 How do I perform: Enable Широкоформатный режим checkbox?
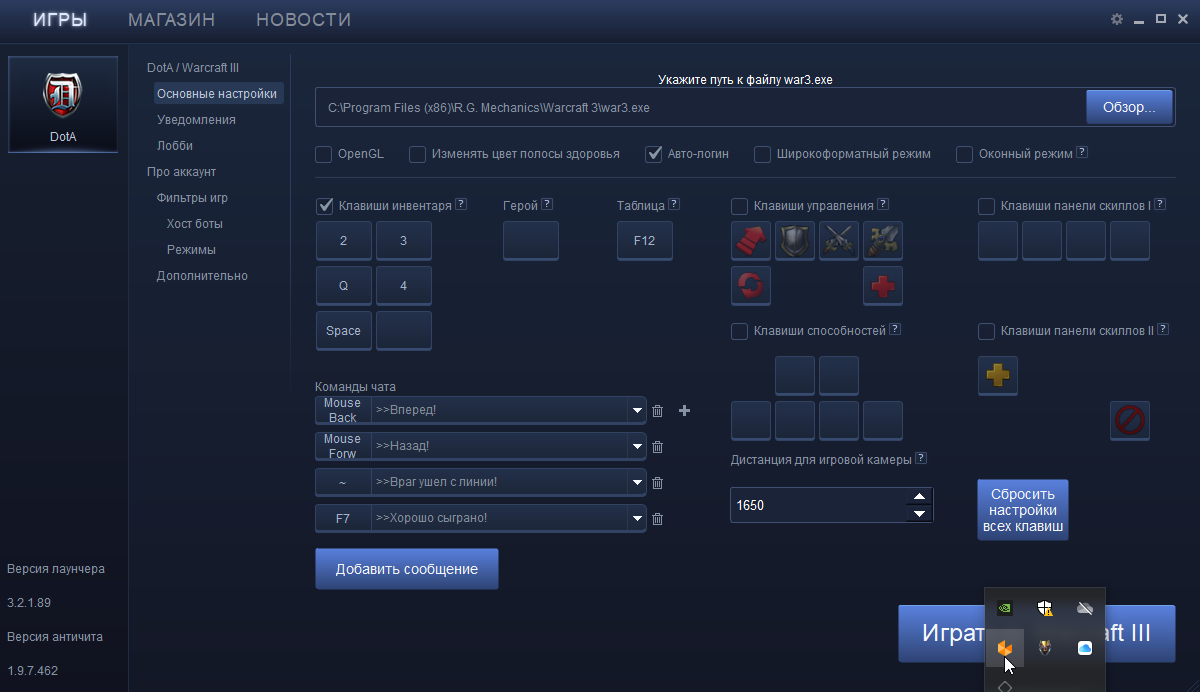[763, 154]
